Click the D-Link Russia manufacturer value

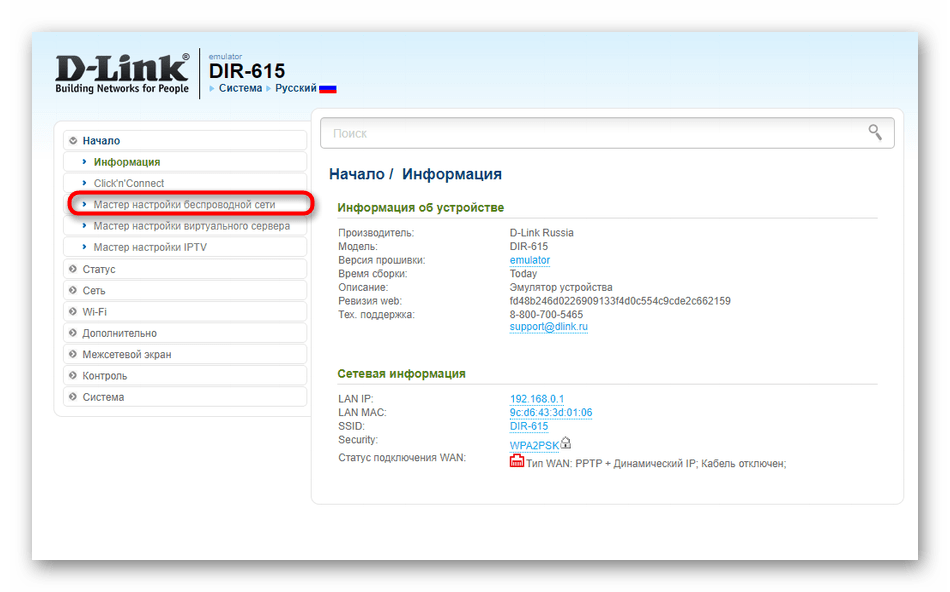(541, 233)
